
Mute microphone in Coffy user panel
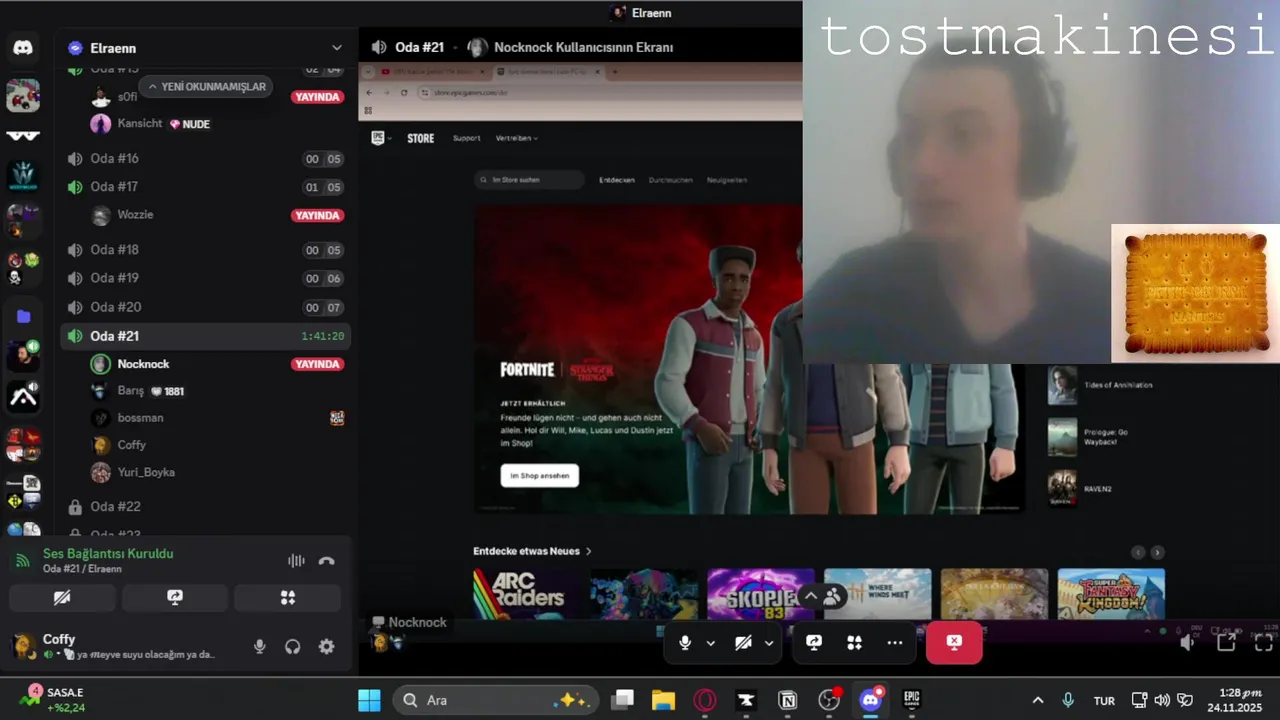coord(260,647)
